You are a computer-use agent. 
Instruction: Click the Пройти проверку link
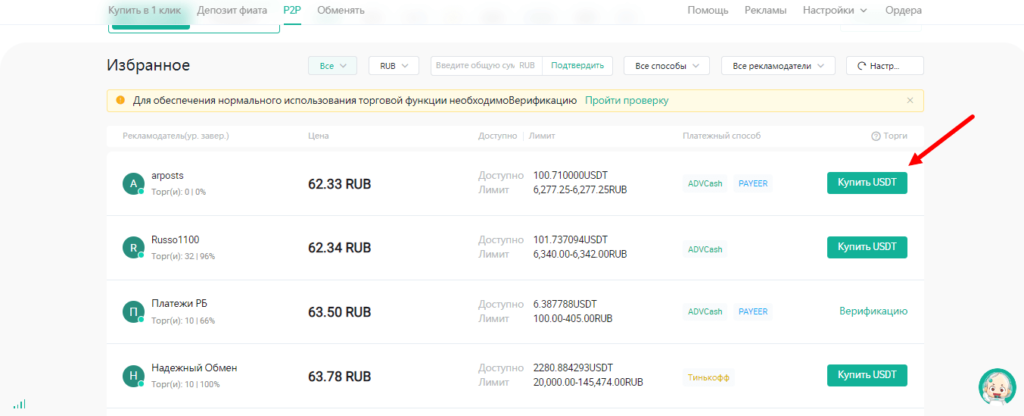pyautogui.click(x=626, y=100)
